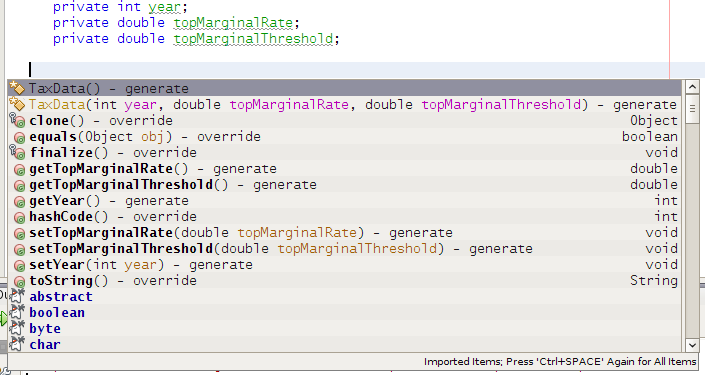This screenshot has width=705, height=375.
Task: Click the completion list scrollbar thumb
Action: click(x=692, y=109)
